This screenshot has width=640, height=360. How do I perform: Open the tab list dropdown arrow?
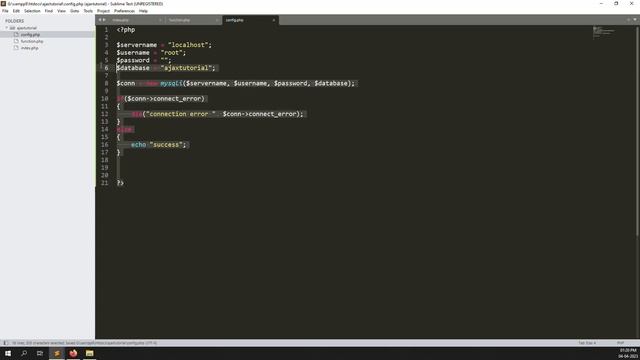coord(635,20)
